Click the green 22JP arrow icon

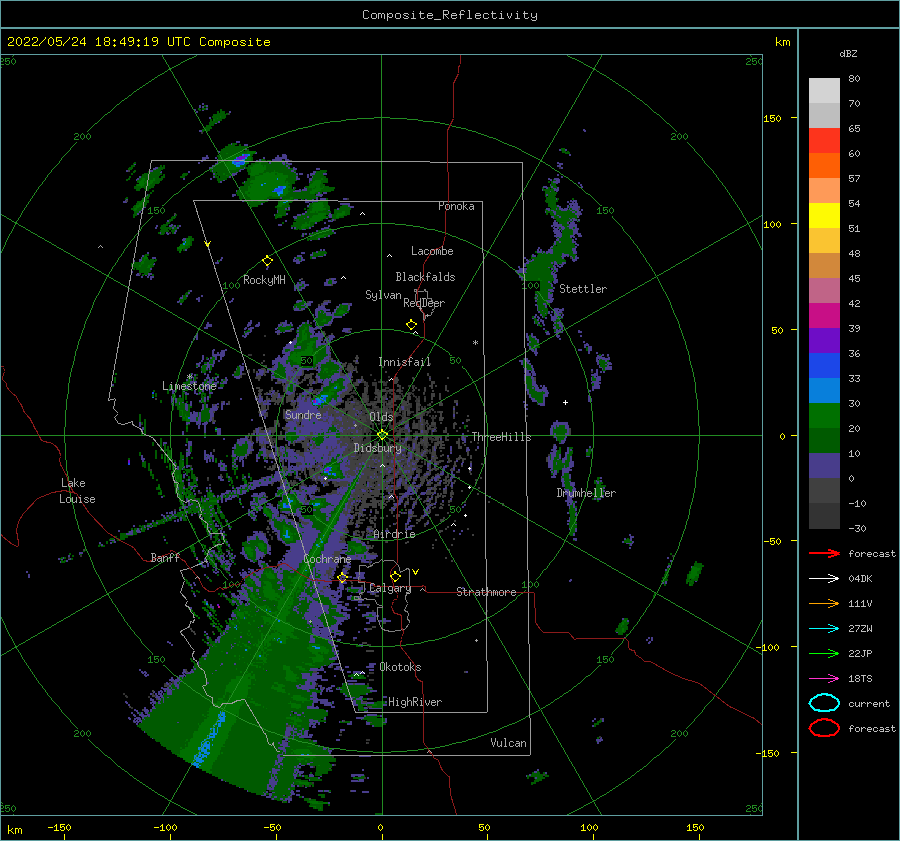(824, 653)
